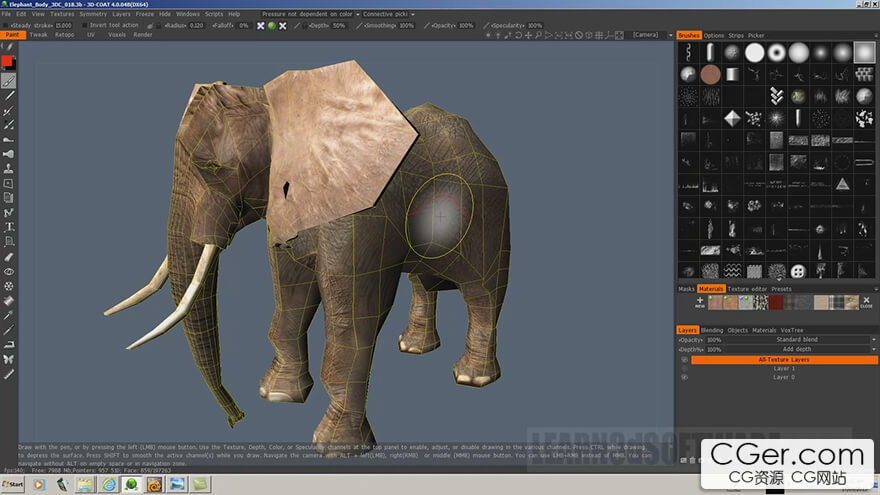Open the 3D-Coat green taskbar icon
The width and height of the screenshot is (880, 495).
point(131,484)
